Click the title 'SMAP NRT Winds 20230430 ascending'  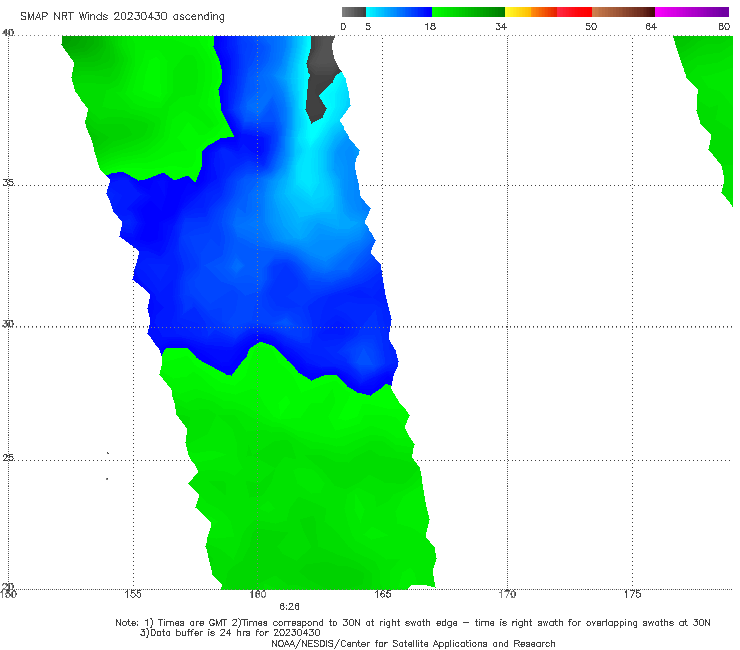click(x=122, y=16)
